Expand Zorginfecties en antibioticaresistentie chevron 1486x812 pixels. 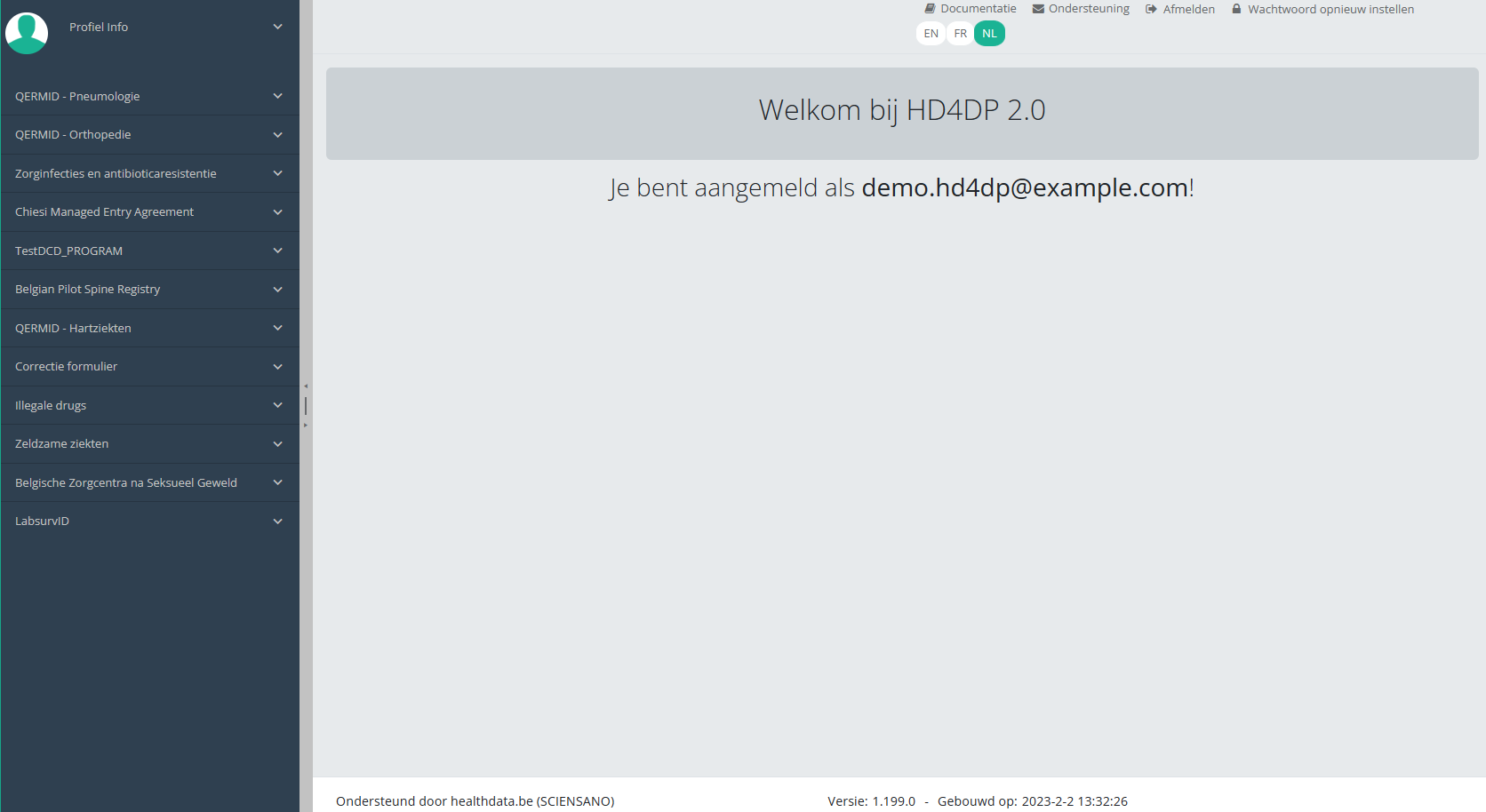[277, 173]
